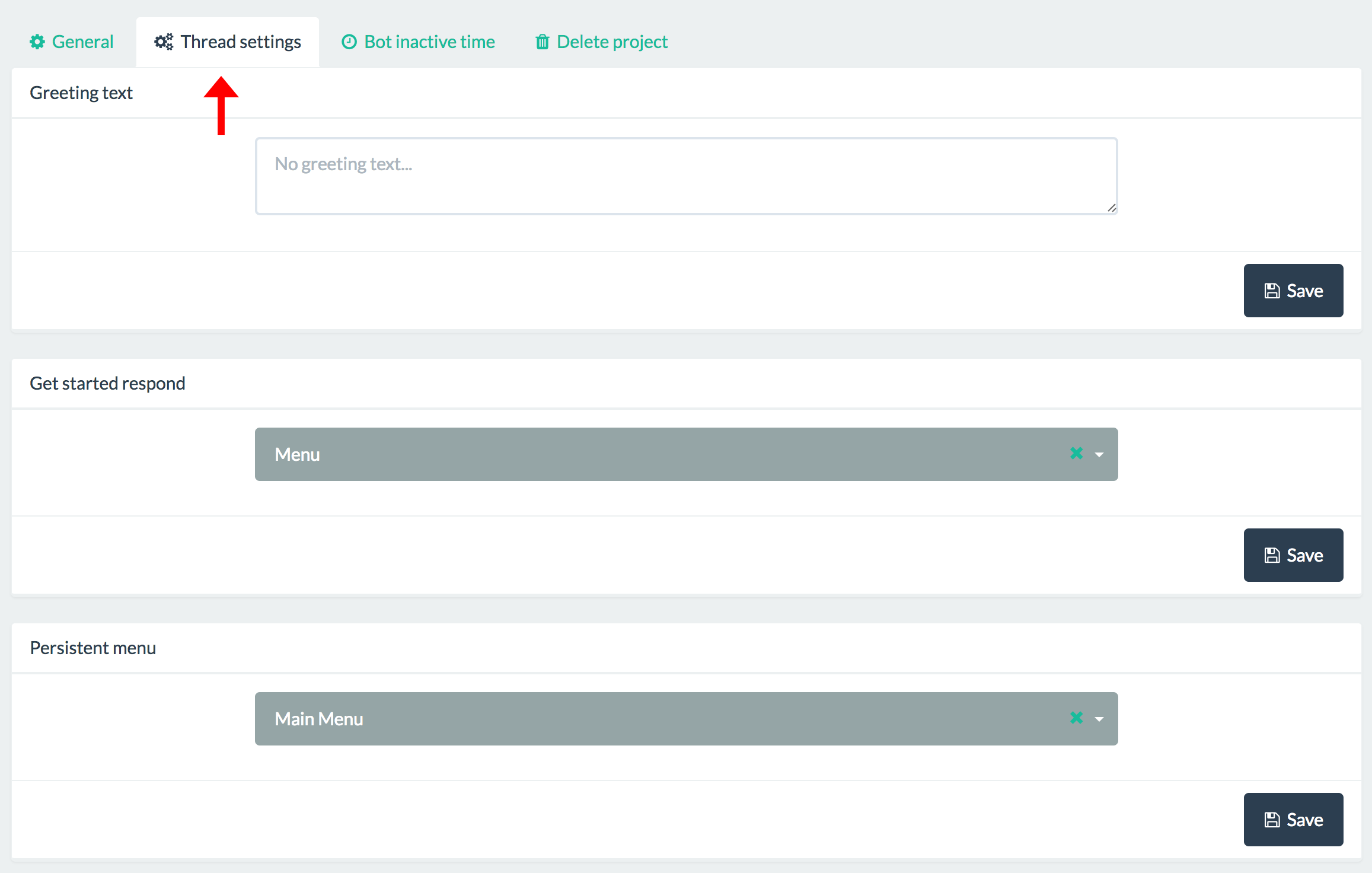Save the Get started respond setting
Screen dimensions: 1372x873
[1293, 555]
